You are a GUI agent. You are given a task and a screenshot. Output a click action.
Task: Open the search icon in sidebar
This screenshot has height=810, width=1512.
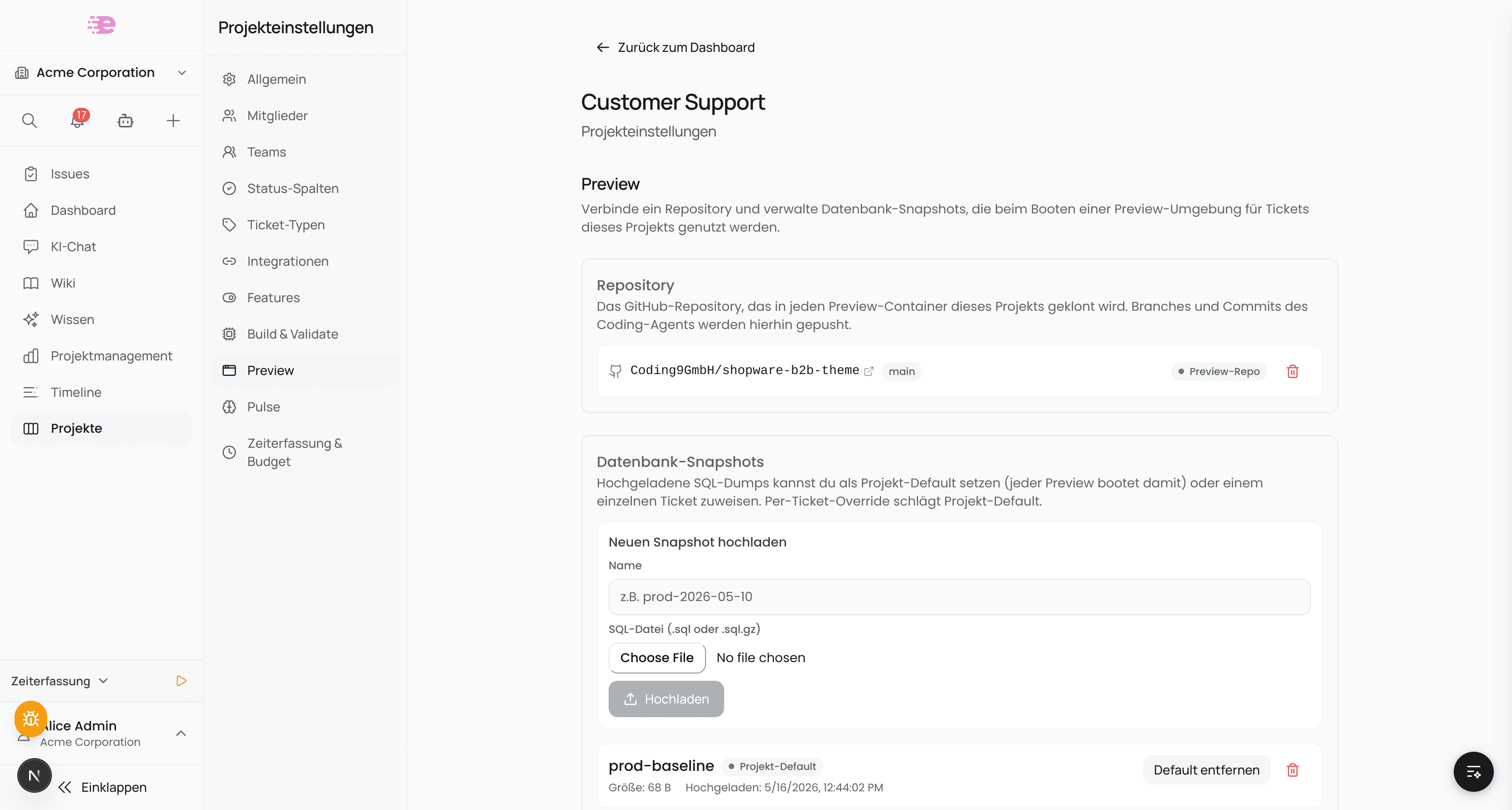pyautogui.click(x=30, y=121)
